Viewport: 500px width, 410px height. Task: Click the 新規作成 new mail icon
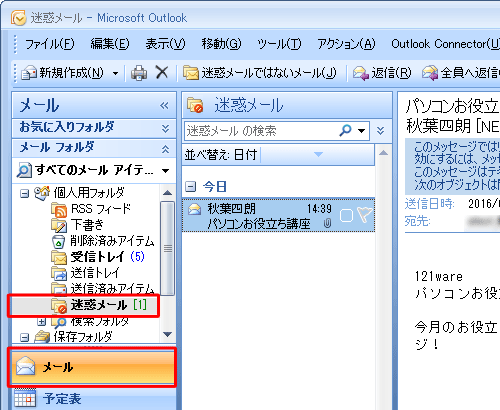(x=29, y=73)
